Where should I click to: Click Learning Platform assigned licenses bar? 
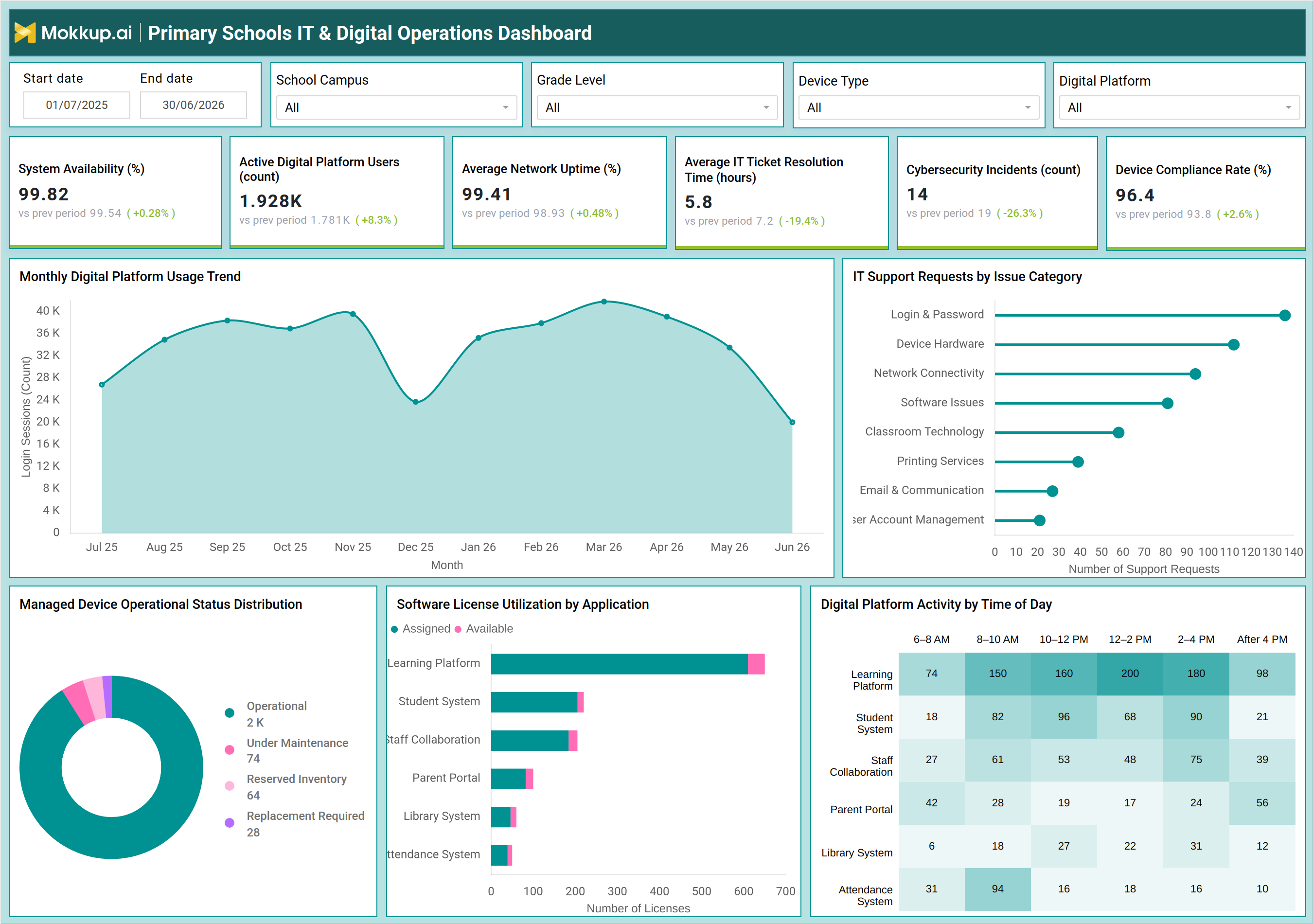tap(620, 664)
